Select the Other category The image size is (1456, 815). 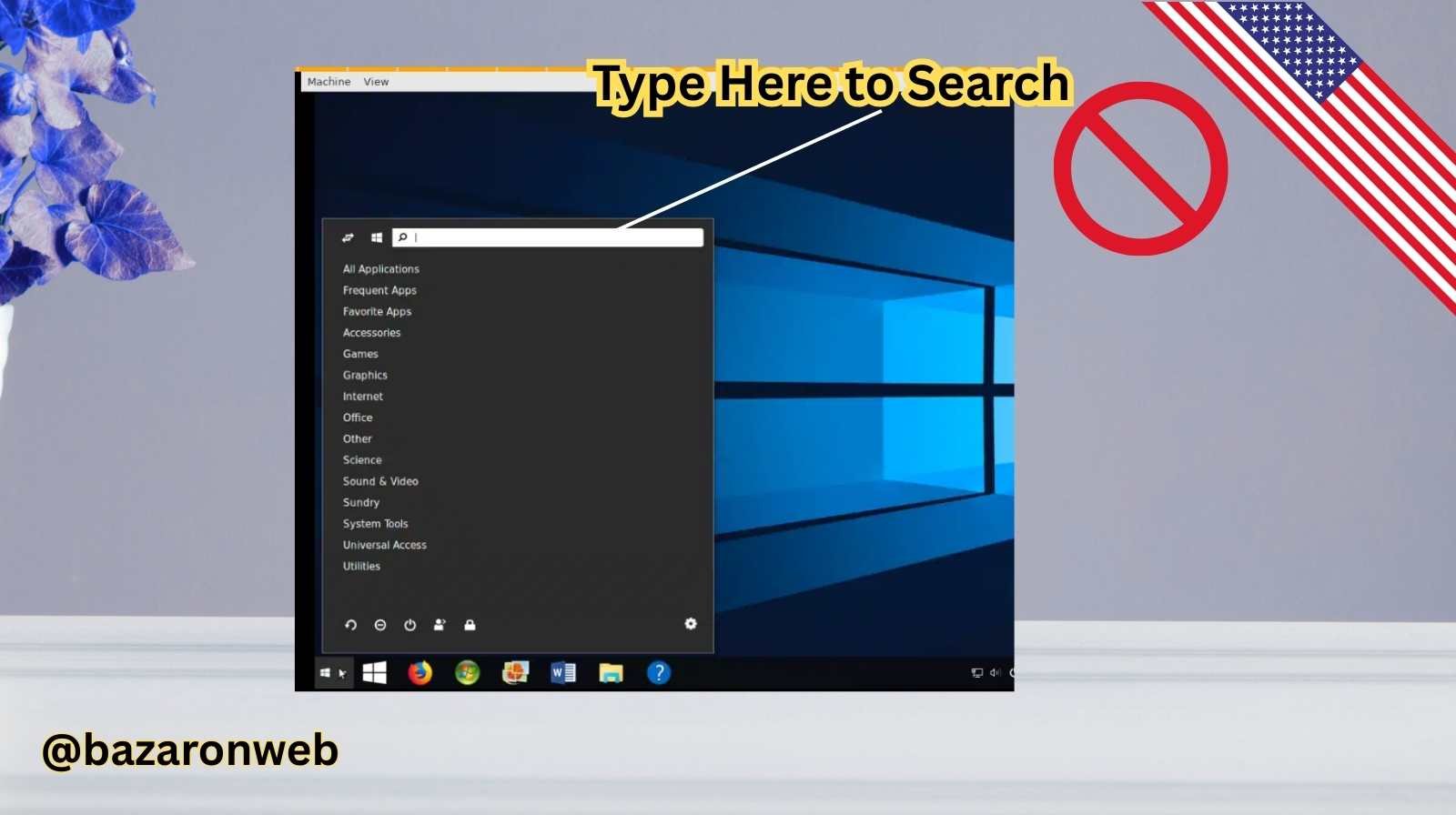357,438
